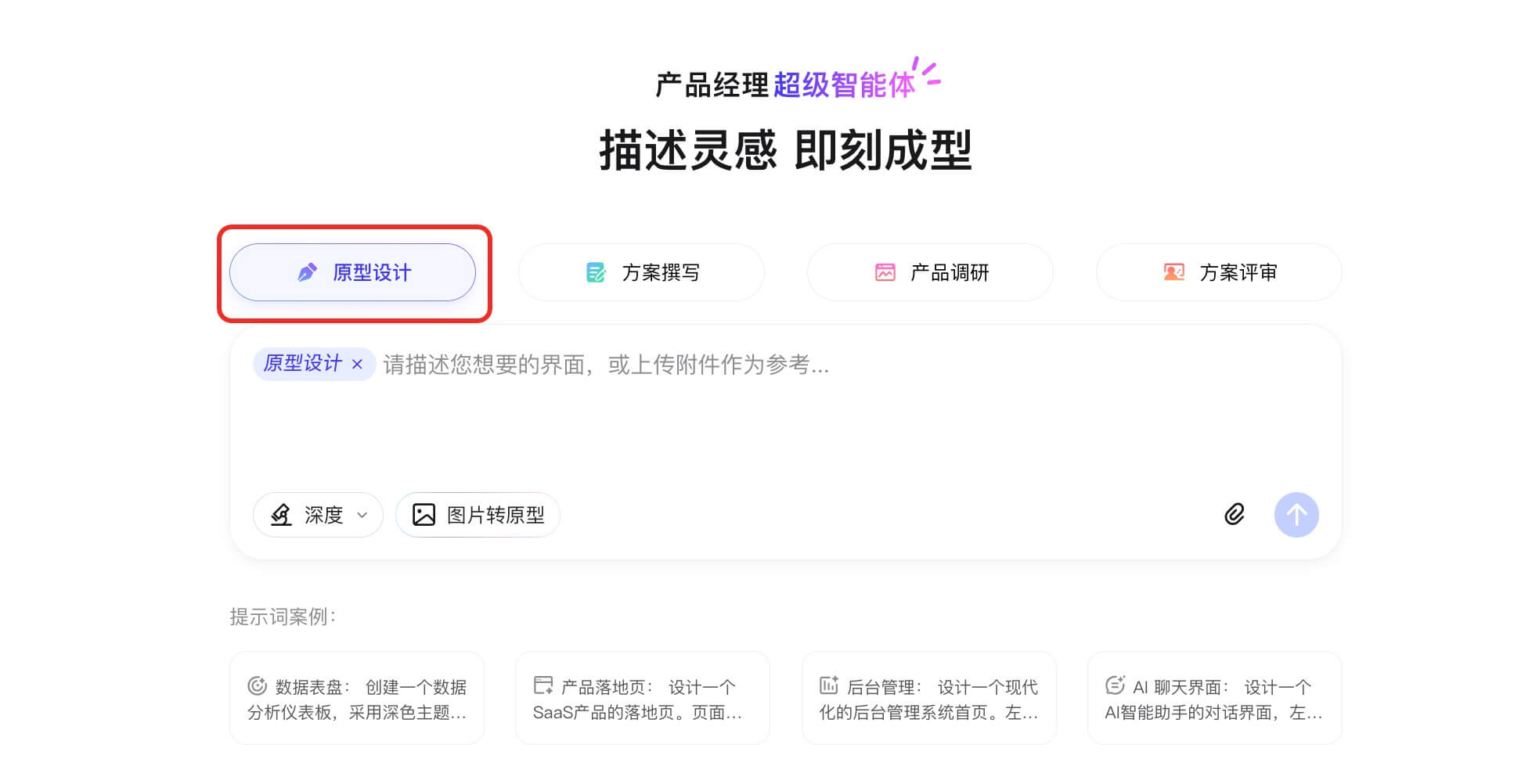Select the 方案评审 mode button
The width and height of the screenshot is (1514, 784).
coord(1217,272)
